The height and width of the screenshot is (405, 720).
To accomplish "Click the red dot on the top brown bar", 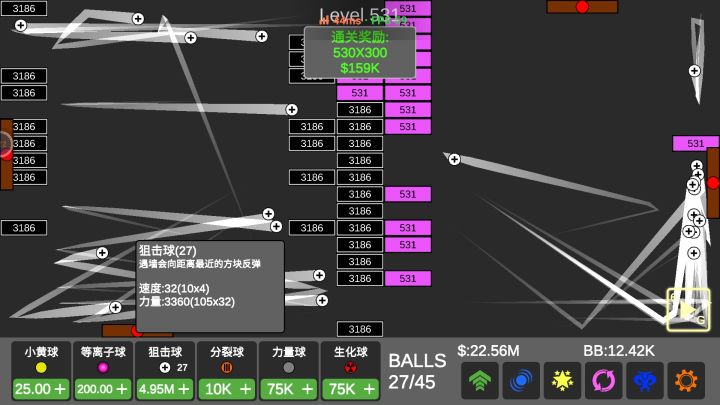I will (582, 7).
